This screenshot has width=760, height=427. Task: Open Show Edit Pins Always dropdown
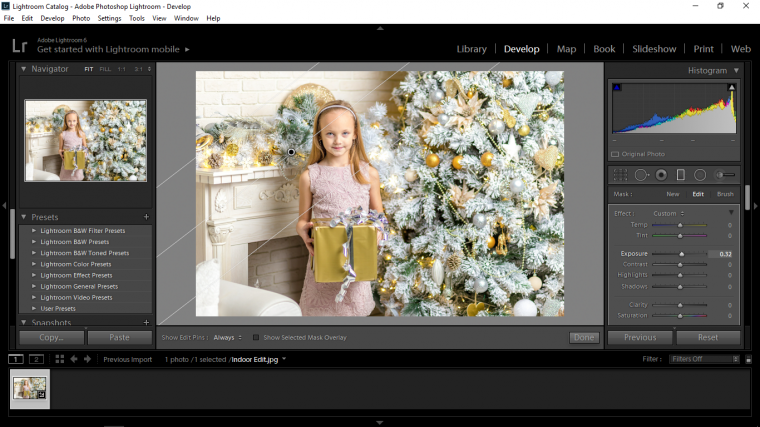tap(227, 337)
